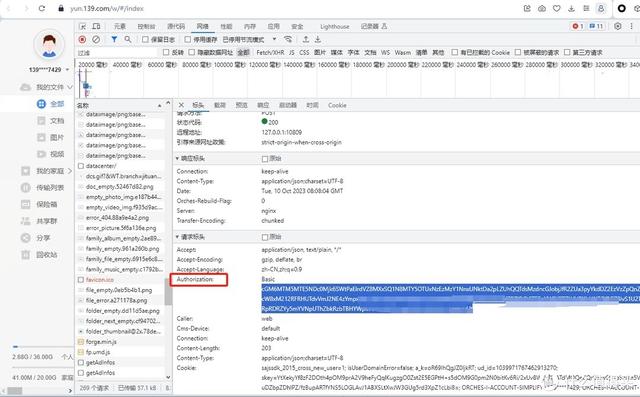Toggle 隐藏数据网址 hide data URLs checkbox

[x=192, y=52]
